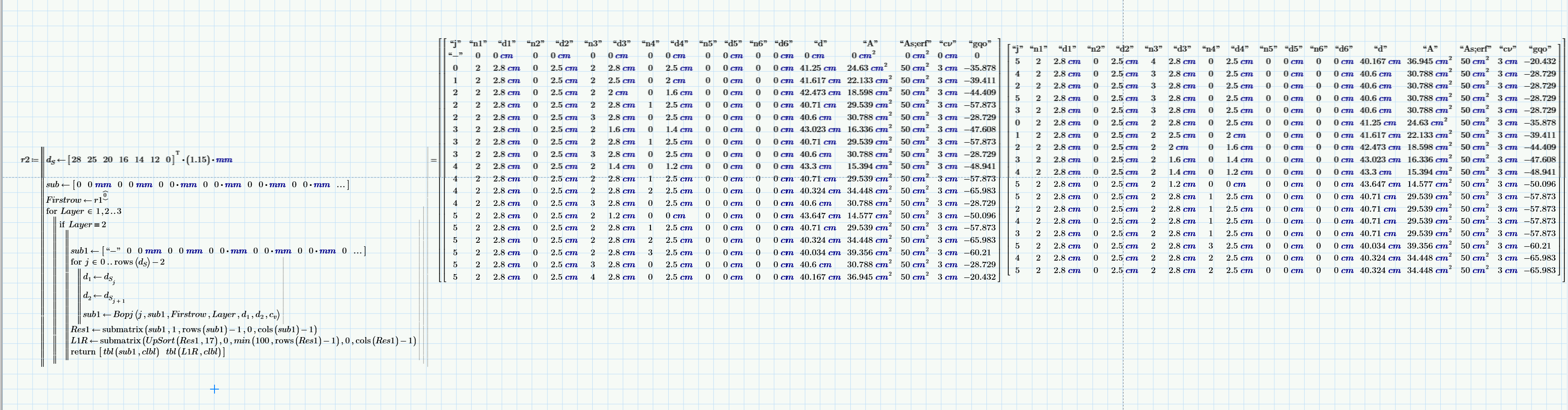Click the Firstrow assignment line
1568x410 pixels.
tap(76, 199)
